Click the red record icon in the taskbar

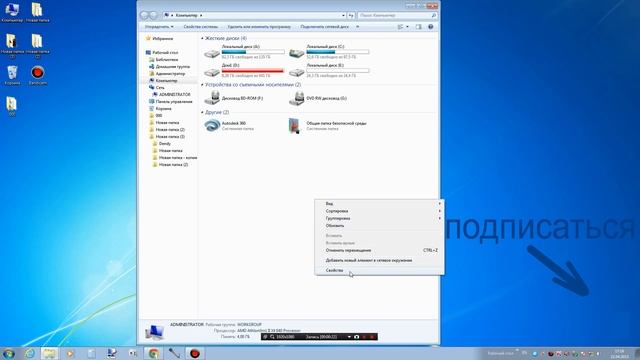click(195, 353)
